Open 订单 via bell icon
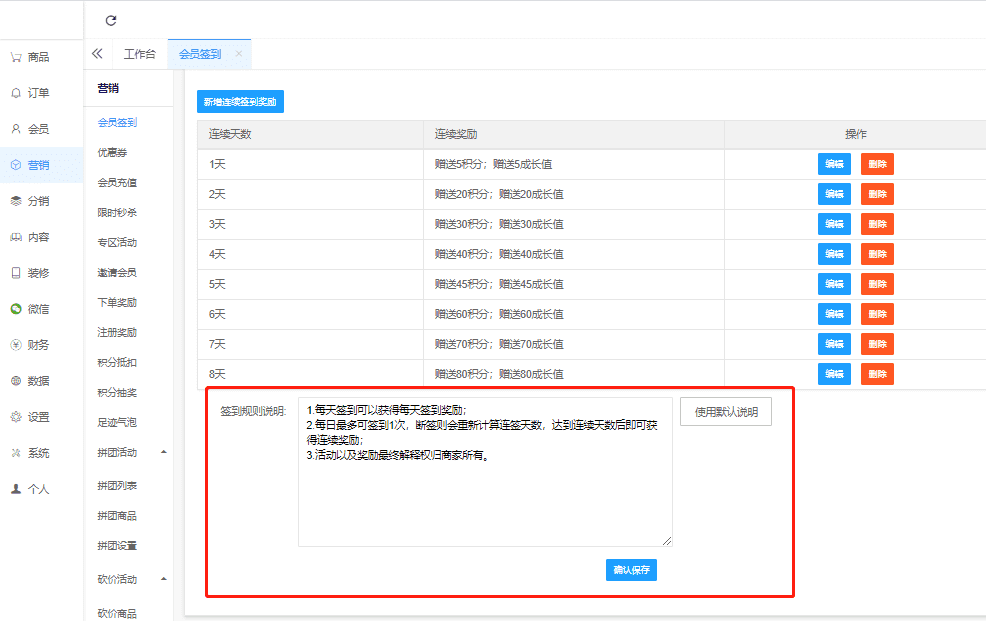The height and width of the screenshot is (621, 986). tap(16, 93)
